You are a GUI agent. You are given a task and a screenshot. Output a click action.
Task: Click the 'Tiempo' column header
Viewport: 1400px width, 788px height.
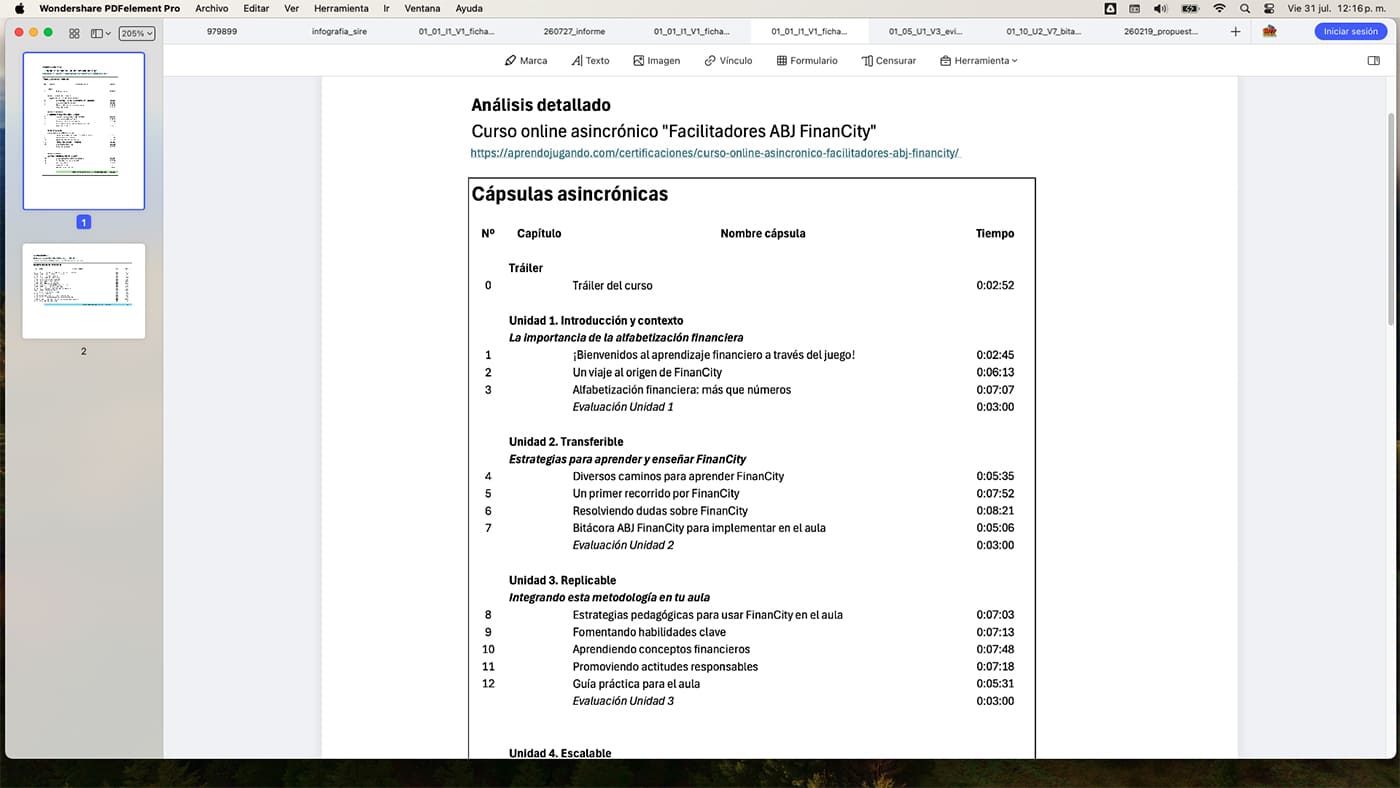[995, 234]
